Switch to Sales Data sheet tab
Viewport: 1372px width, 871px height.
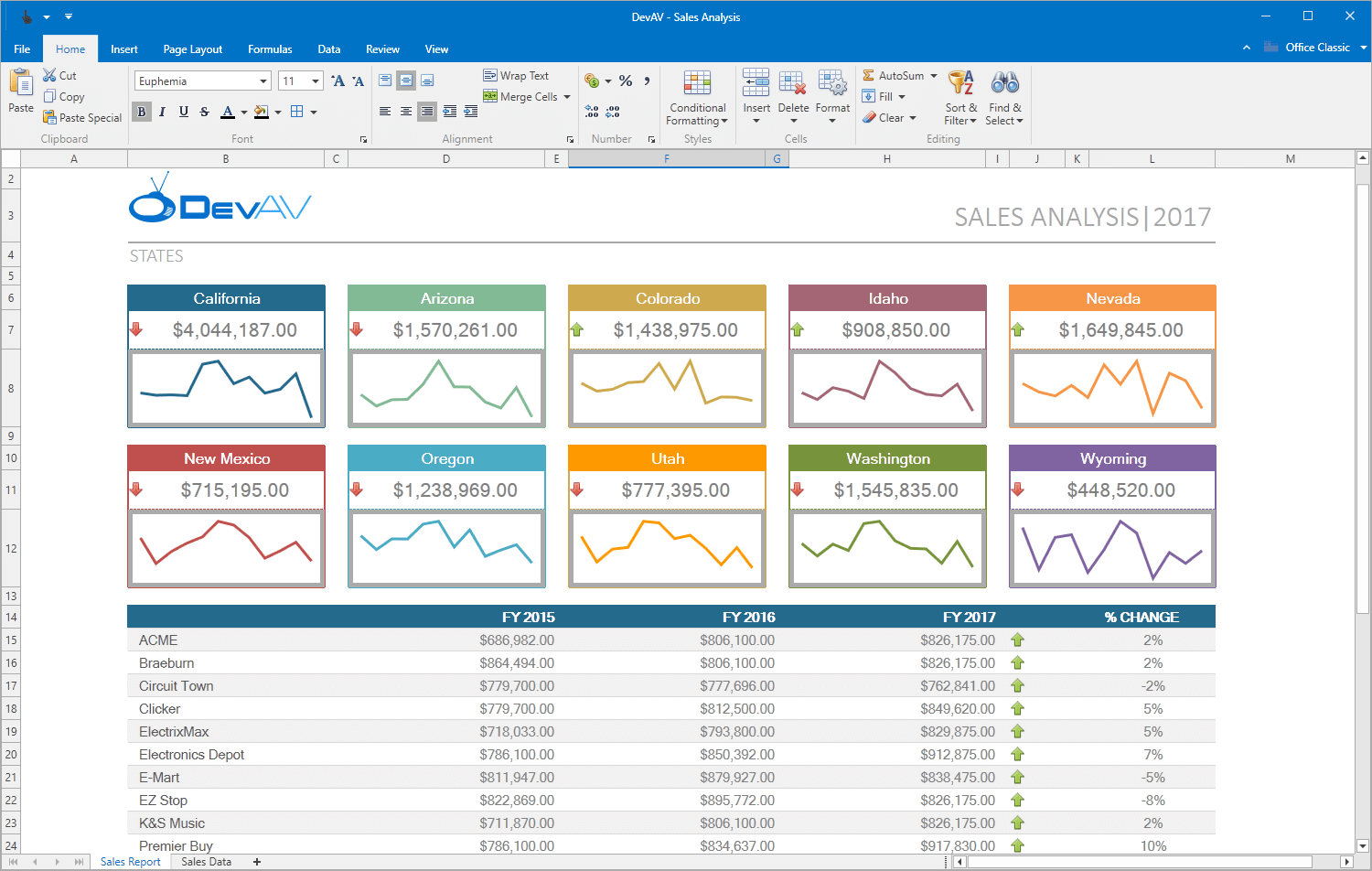coord(206,862)
